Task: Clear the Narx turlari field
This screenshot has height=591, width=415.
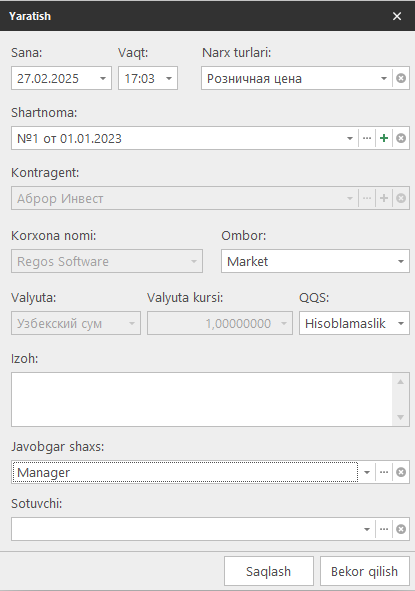Action: pyautogui.click(x=401, y=78)
